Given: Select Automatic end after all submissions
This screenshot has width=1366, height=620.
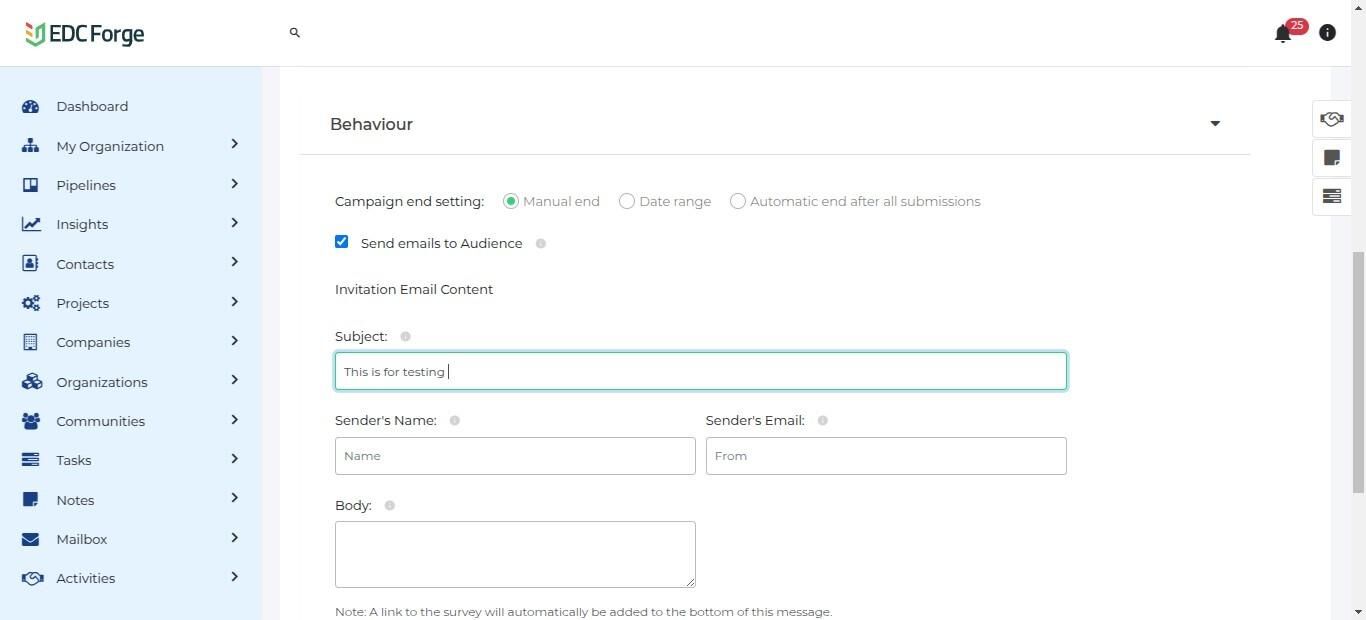Looking at the screenshot, I should pyautogui.click(x=738, y=201).
